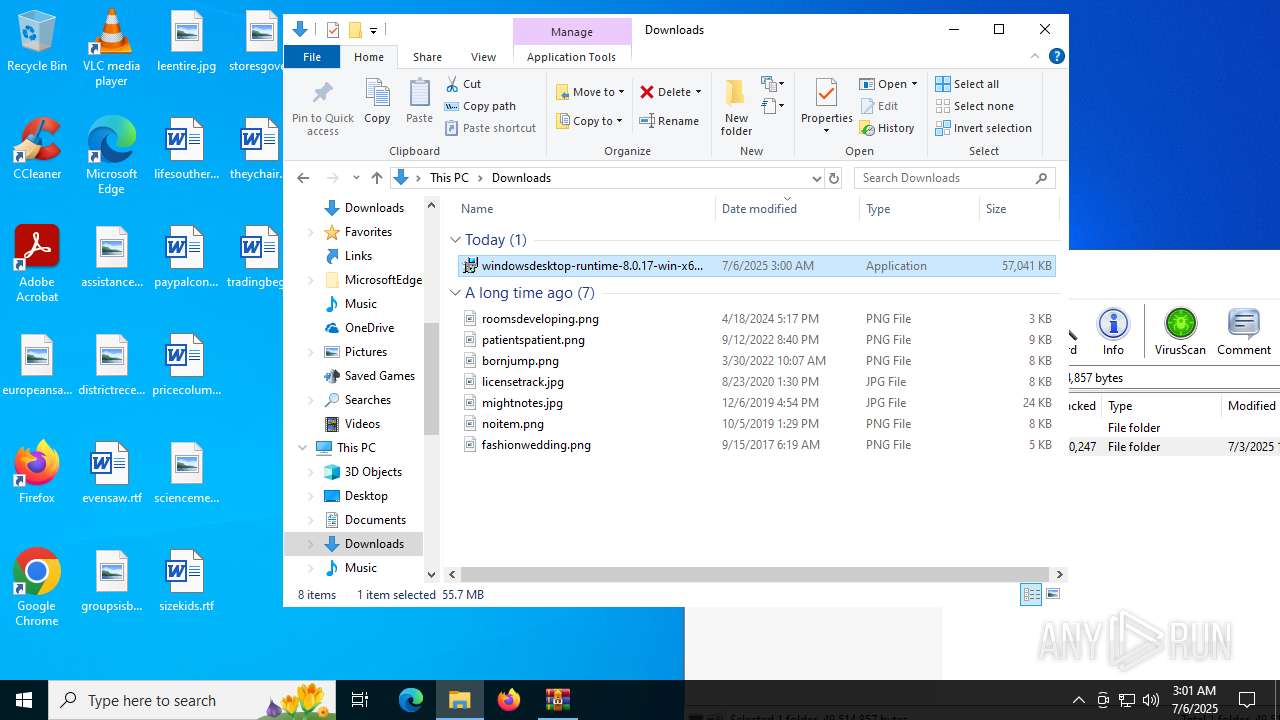Image resolution: width=1280 pixels, height=720 pixels.
Task: Minimize the ribbon with chevron
Action: pyautogui.click(x=1035, y=56)
